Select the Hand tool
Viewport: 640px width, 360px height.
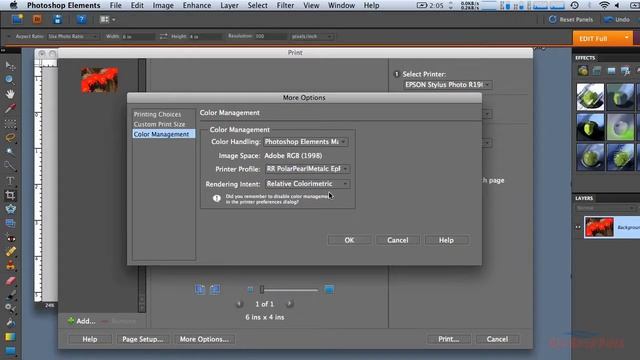pos(10,94)
